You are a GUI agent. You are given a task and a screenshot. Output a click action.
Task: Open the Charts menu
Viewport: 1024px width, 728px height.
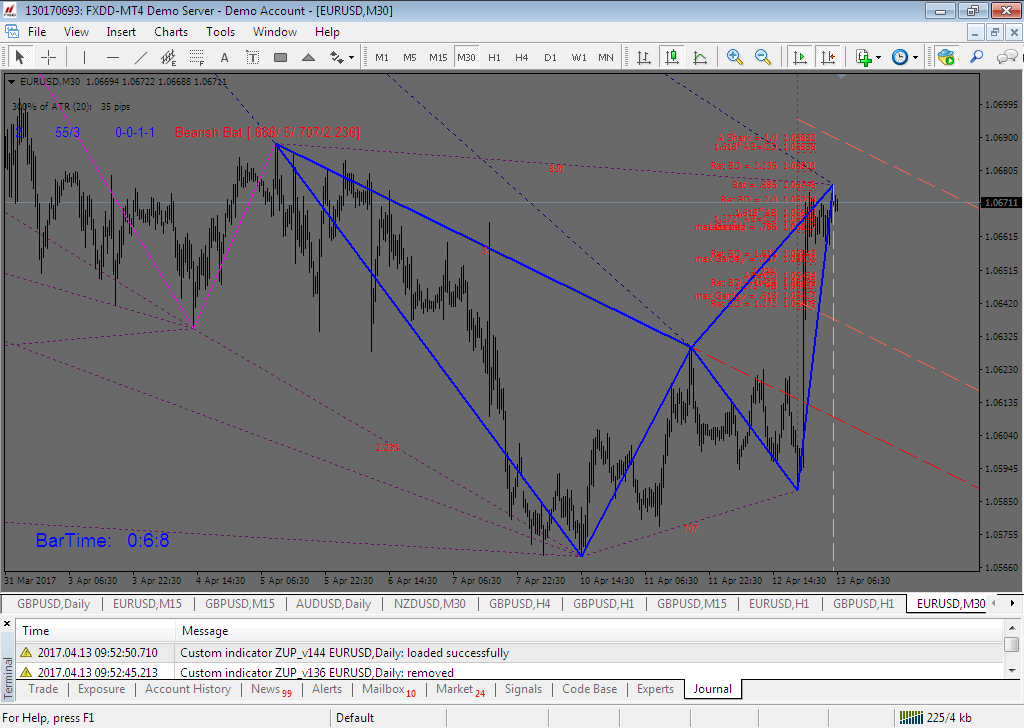(x=171, y=32)
